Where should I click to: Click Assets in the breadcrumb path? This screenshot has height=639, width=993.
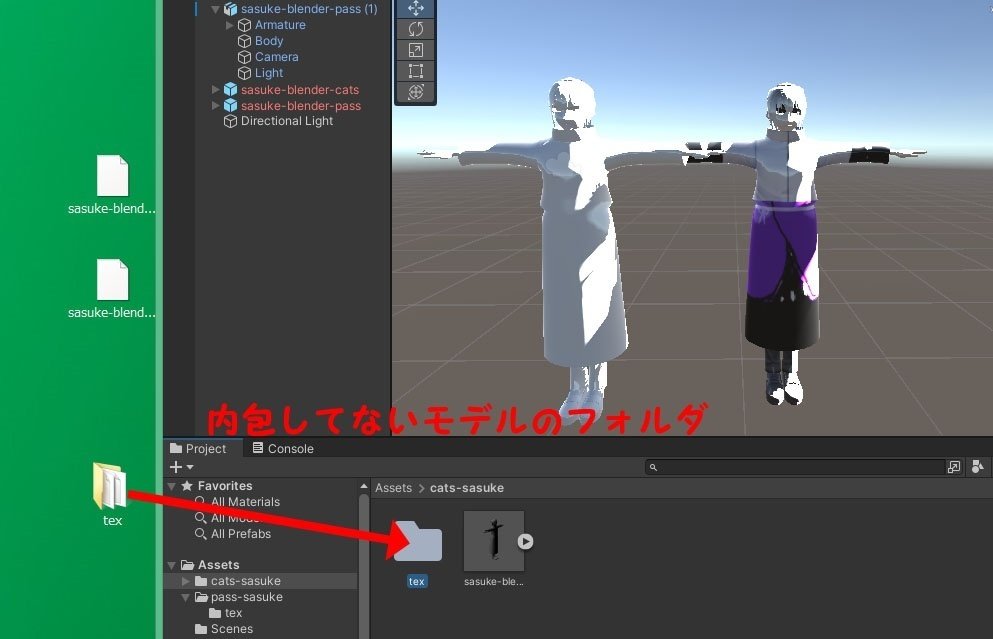(x=393, y=488)
